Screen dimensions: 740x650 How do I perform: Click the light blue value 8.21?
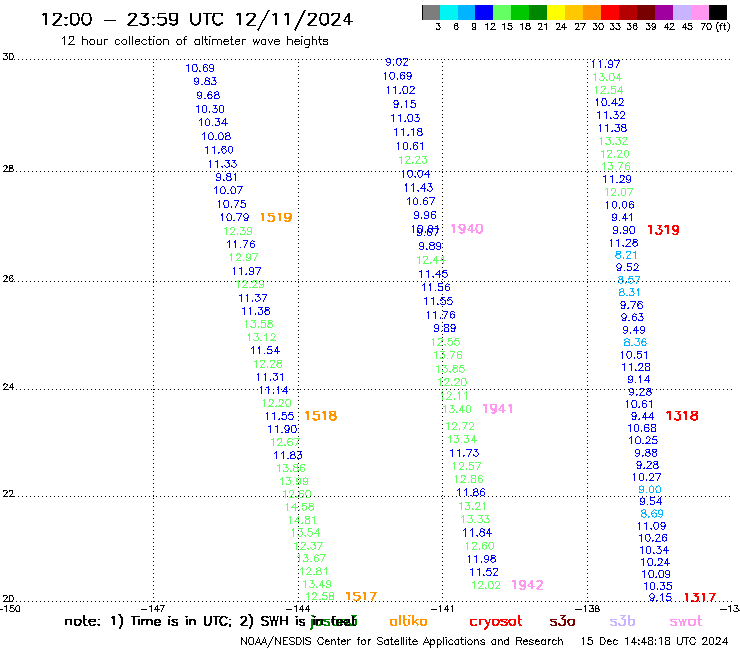point(626,255)
